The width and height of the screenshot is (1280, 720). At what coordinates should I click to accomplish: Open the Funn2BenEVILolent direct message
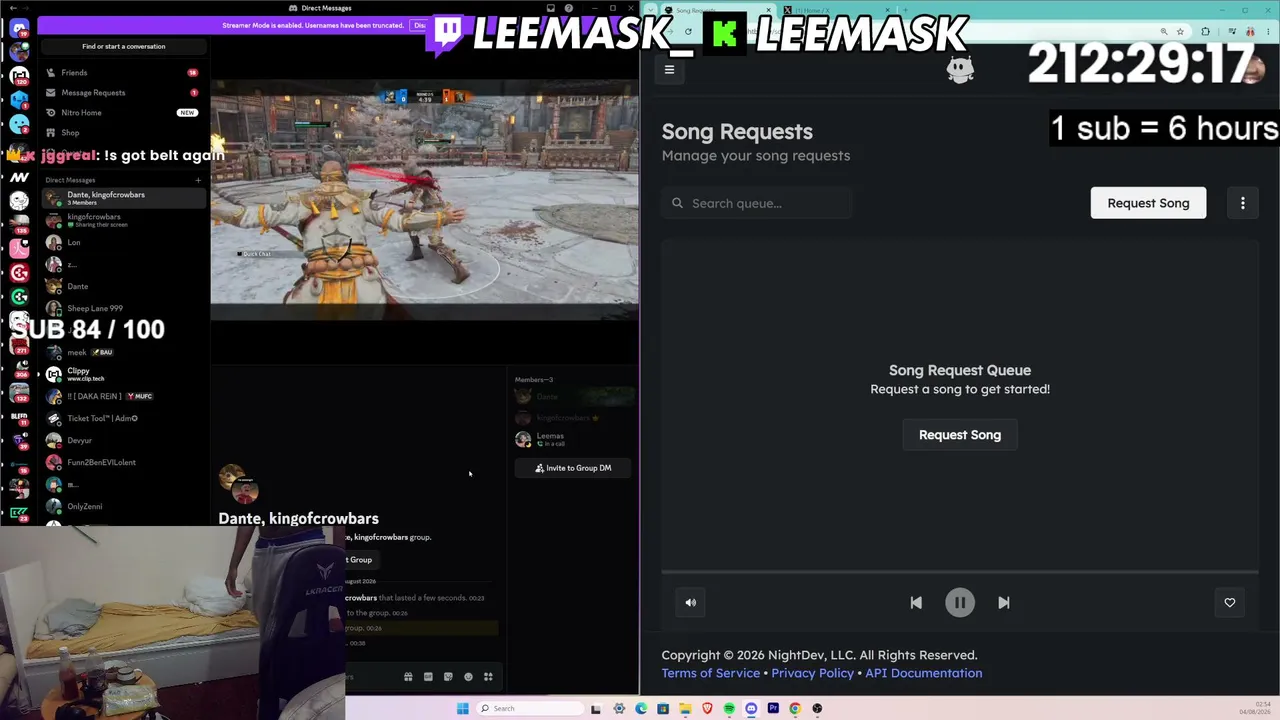(122, 463)
